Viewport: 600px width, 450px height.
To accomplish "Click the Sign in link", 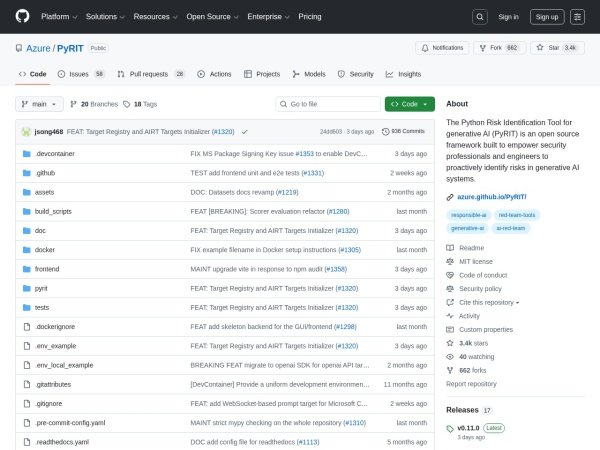I will pyautogui.click(x=508, y=17).
